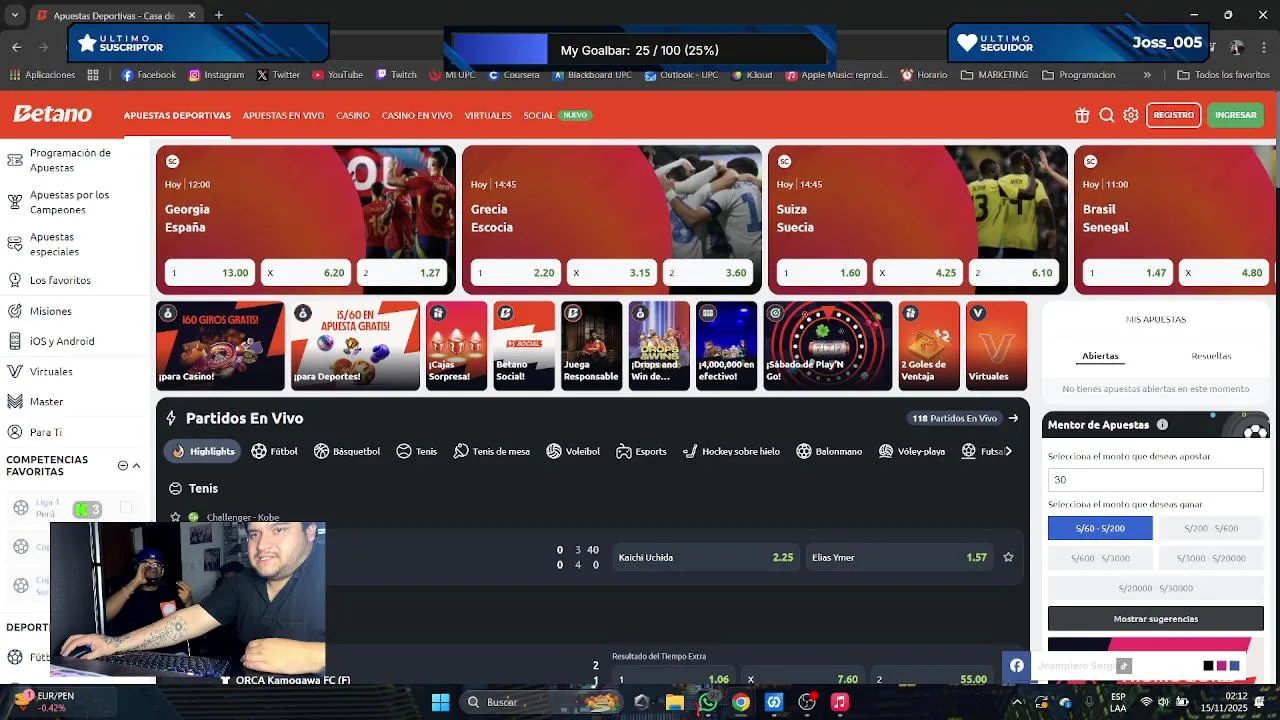Open Casino en Vivo menu item

point(417,115)
